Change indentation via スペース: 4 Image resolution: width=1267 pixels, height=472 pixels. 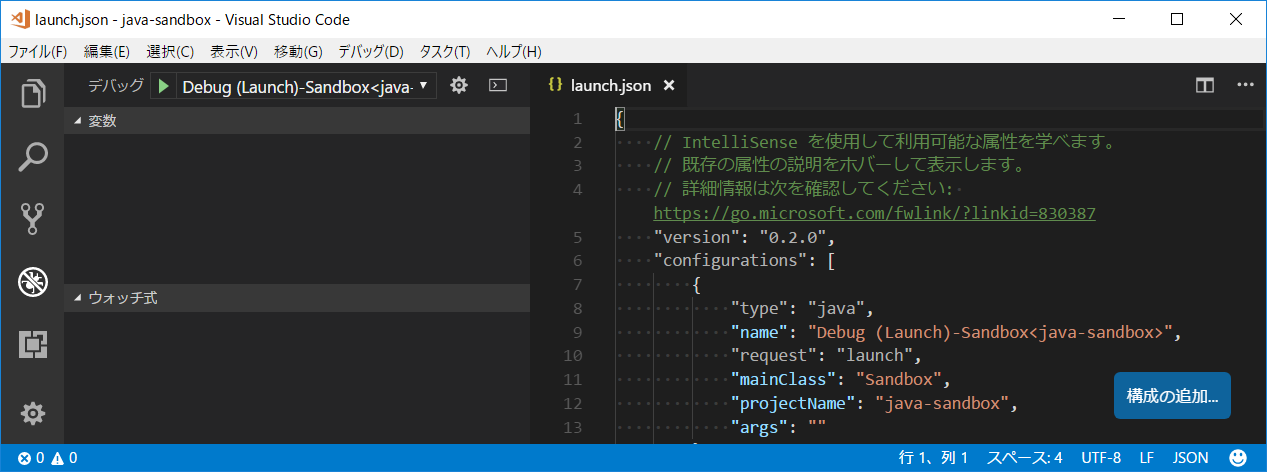1025,459
